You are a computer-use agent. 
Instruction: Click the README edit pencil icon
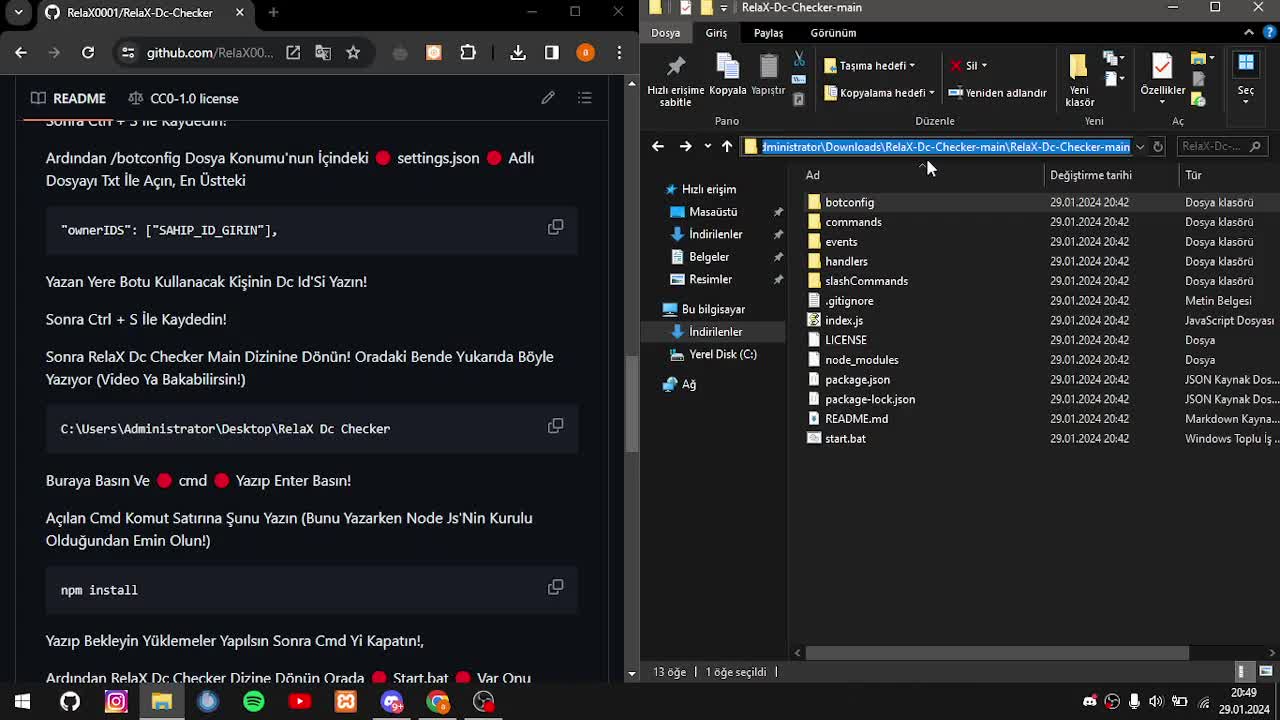click(548, 98)
